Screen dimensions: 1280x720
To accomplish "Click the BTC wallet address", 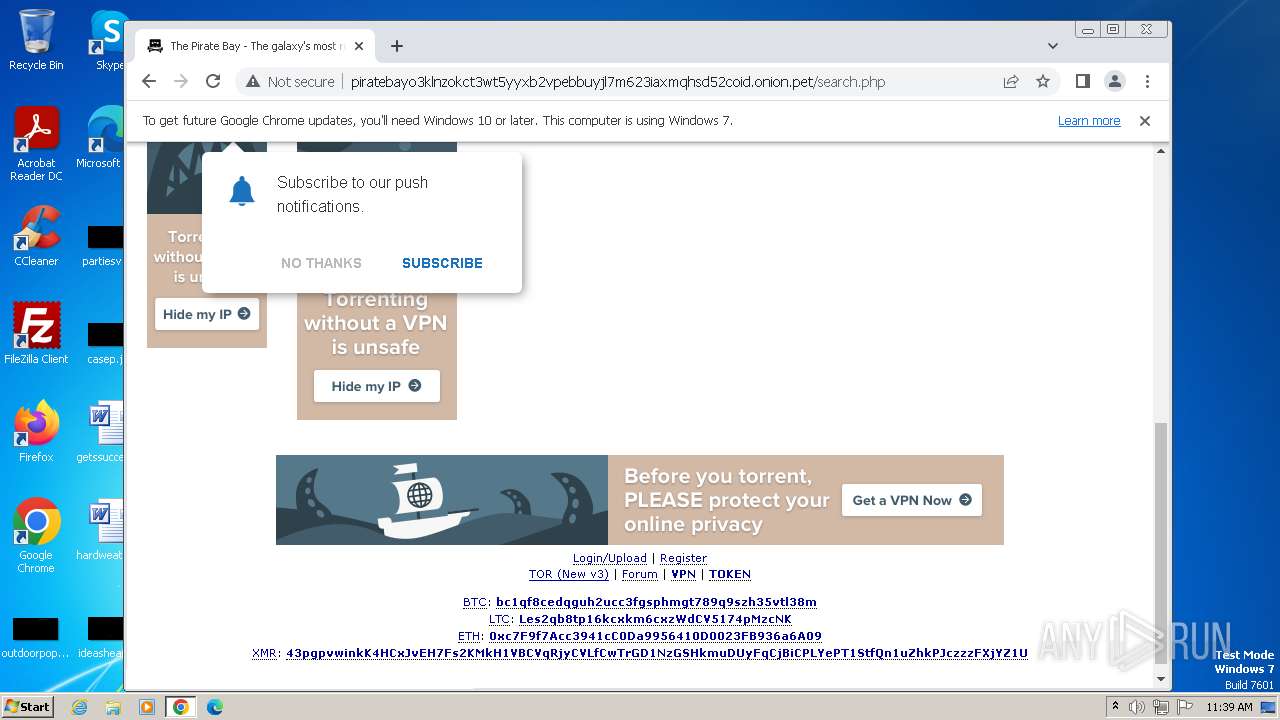I will (656, 602).
